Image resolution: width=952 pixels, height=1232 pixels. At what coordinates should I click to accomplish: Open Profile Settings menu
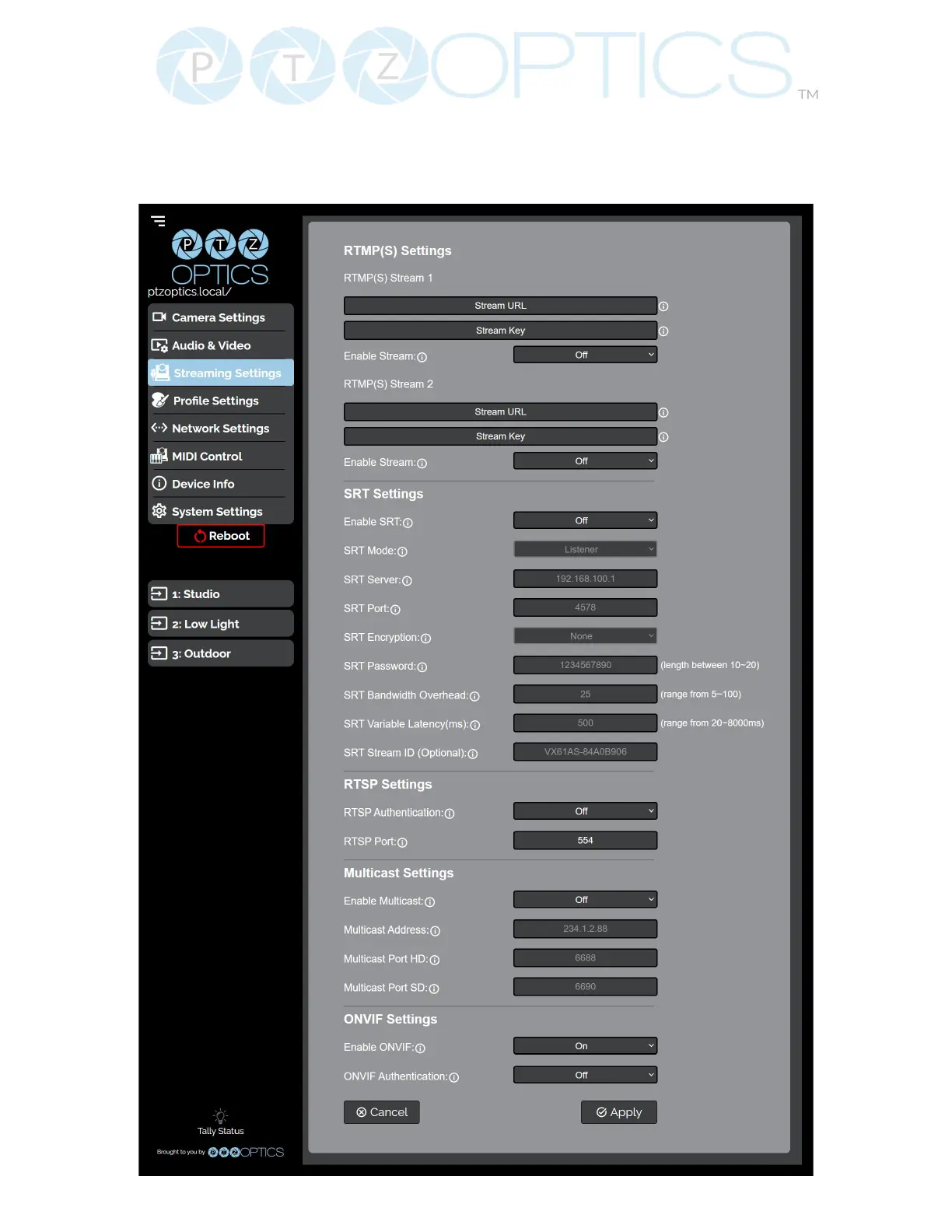click(221, 401)
